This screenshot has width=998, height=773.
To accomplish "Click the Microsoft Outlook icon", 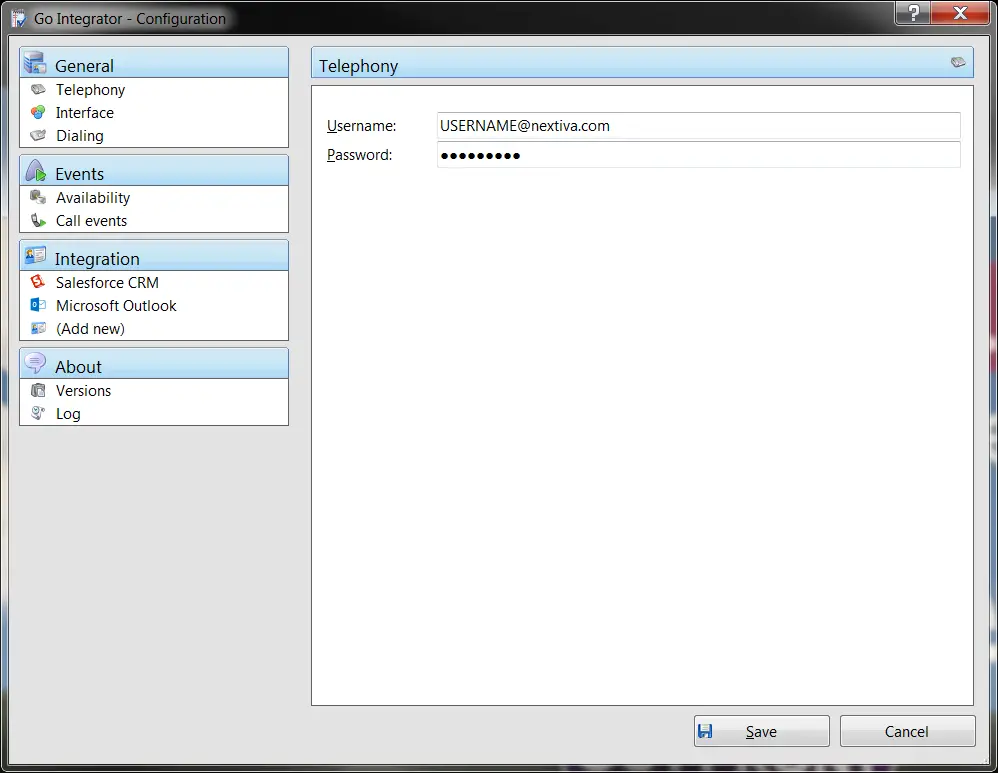I will (x=38, y=304).
